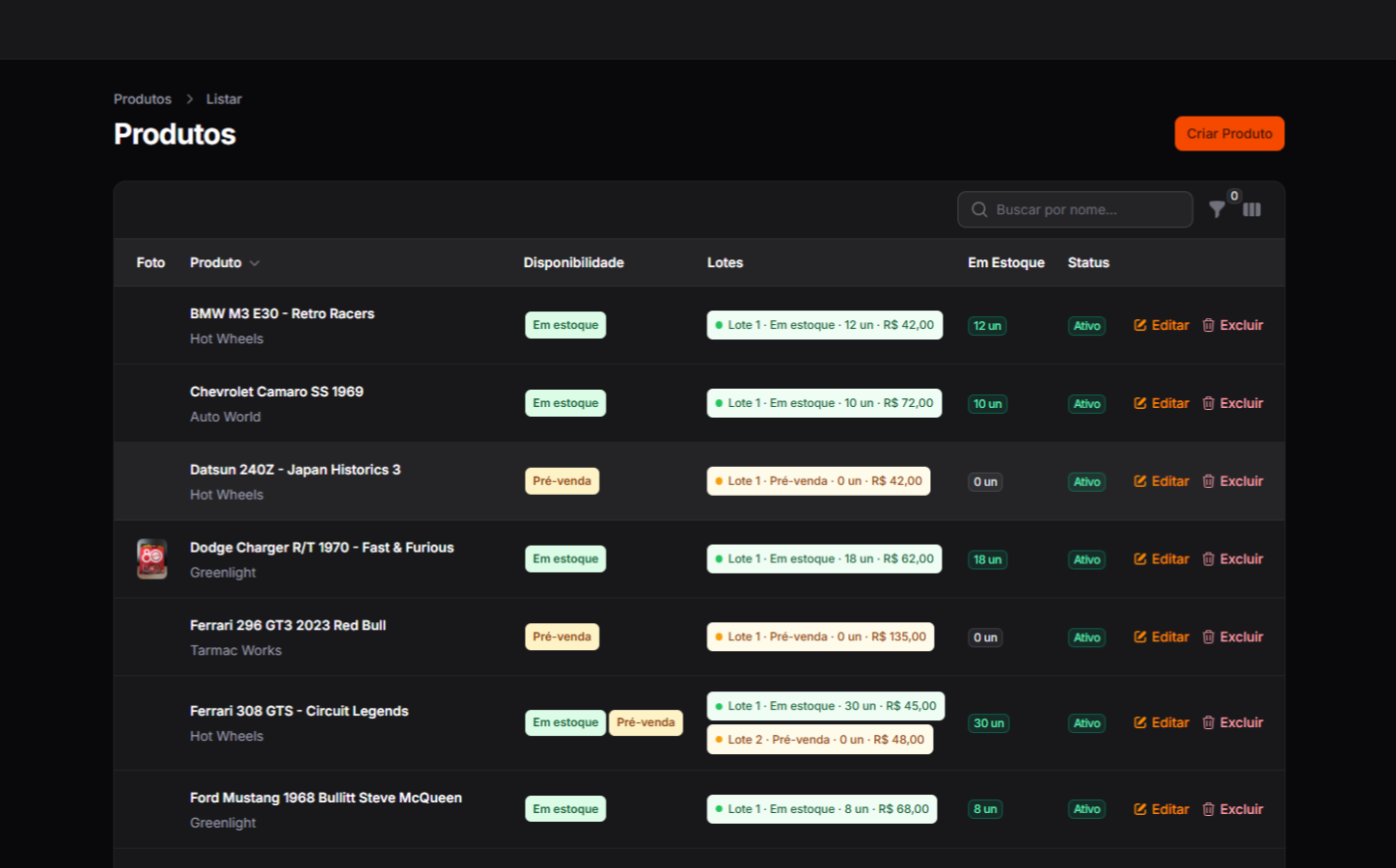
Task: Open BMW M3 E30 - Retro Racers product
Action: coord(282,313)
